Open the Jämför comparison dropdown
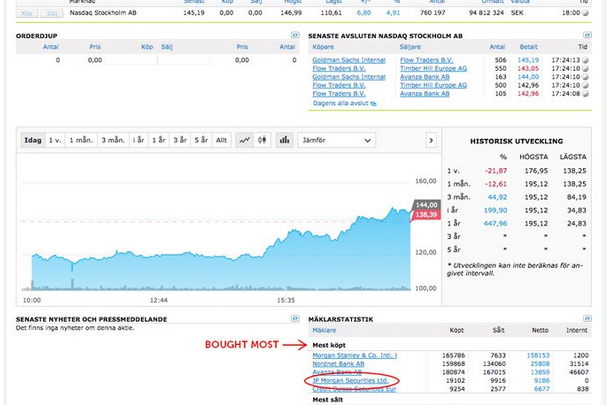This screenshot has height=405, width=610. click(x=335, y=140)
